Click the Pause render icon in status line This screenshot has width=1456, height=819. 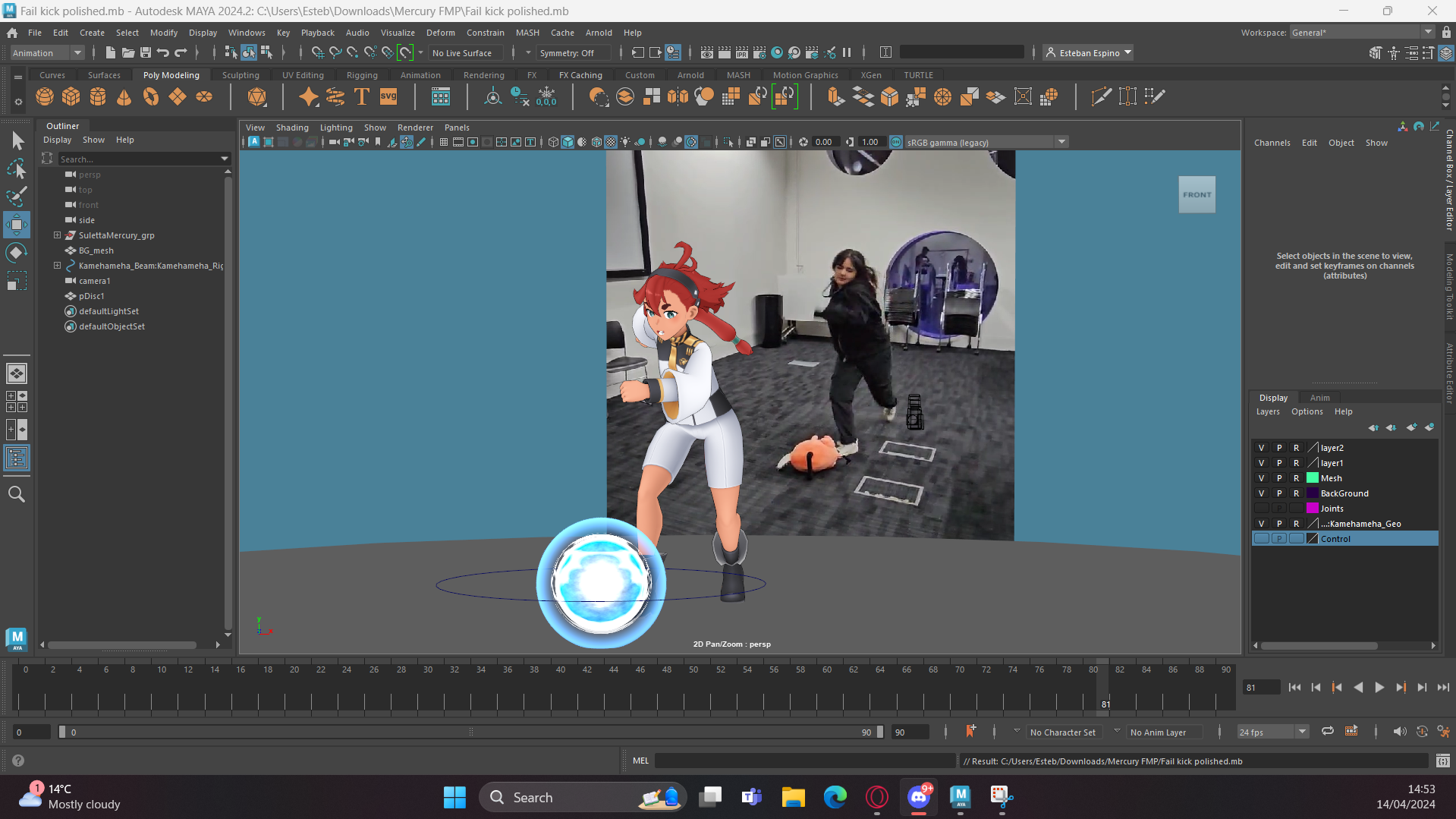tap(847, 52)
